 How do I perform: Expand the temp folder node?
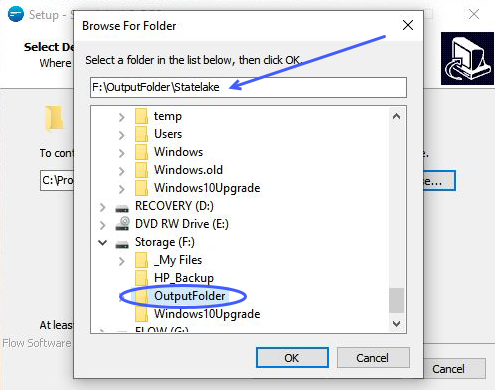122,117
